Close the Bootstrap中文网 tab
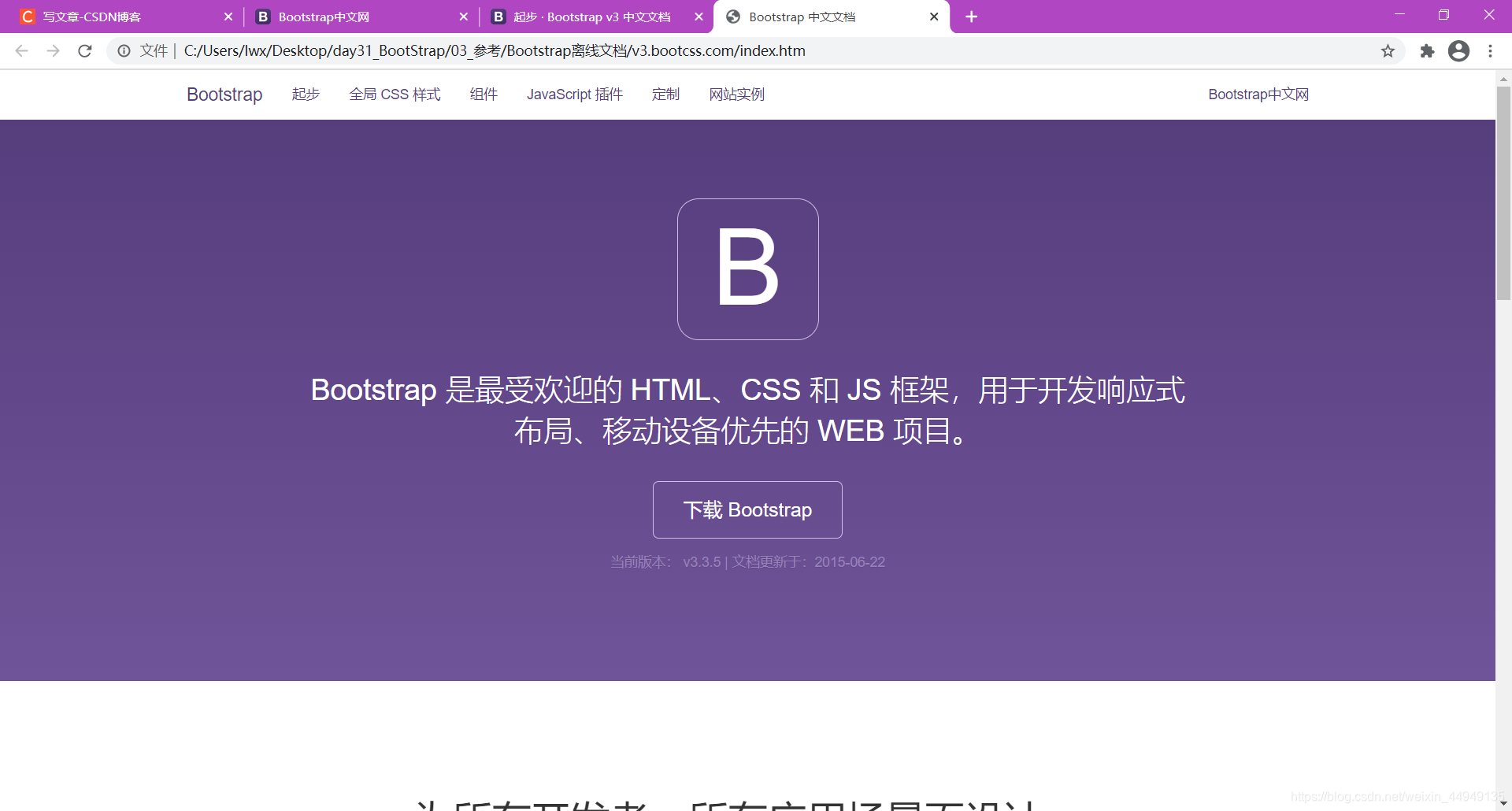 pyautogui.click(x=463, y=17)
